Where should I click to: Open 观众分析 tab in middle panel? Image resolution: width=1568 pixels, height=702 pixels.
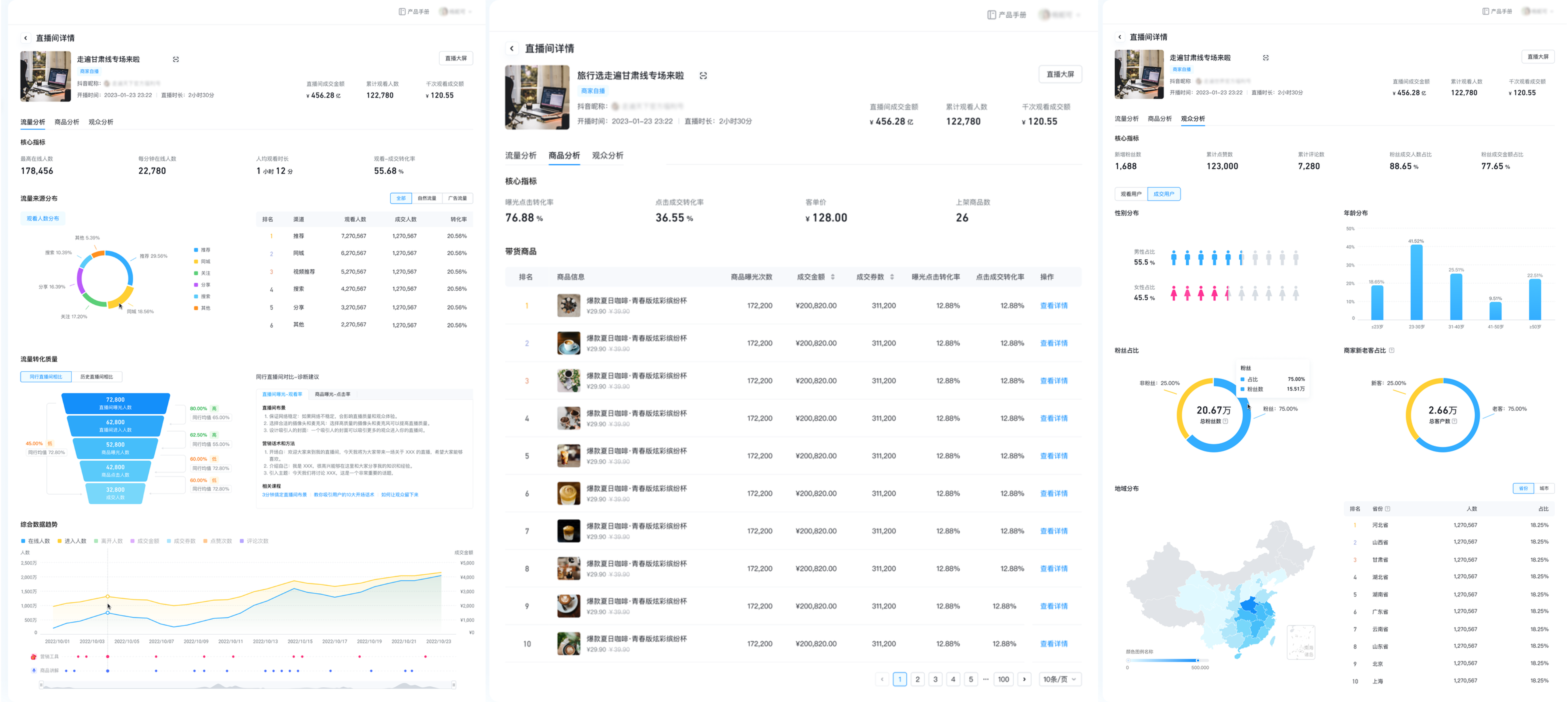[607, 156]
